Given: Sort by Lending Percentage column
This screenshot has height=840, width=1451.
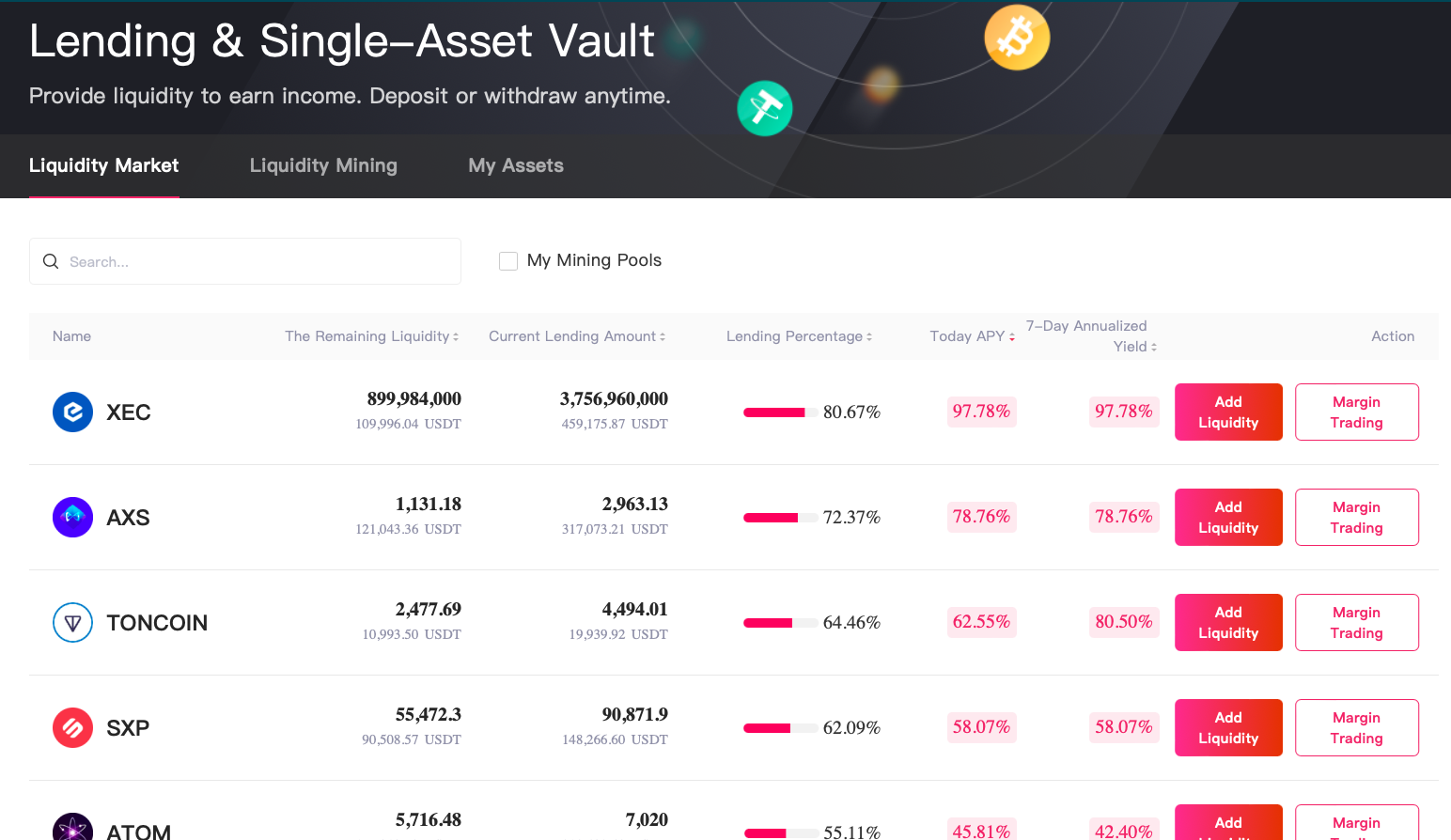Looking at the screenshot, I should pyautogui.click(x=799, y=336).
